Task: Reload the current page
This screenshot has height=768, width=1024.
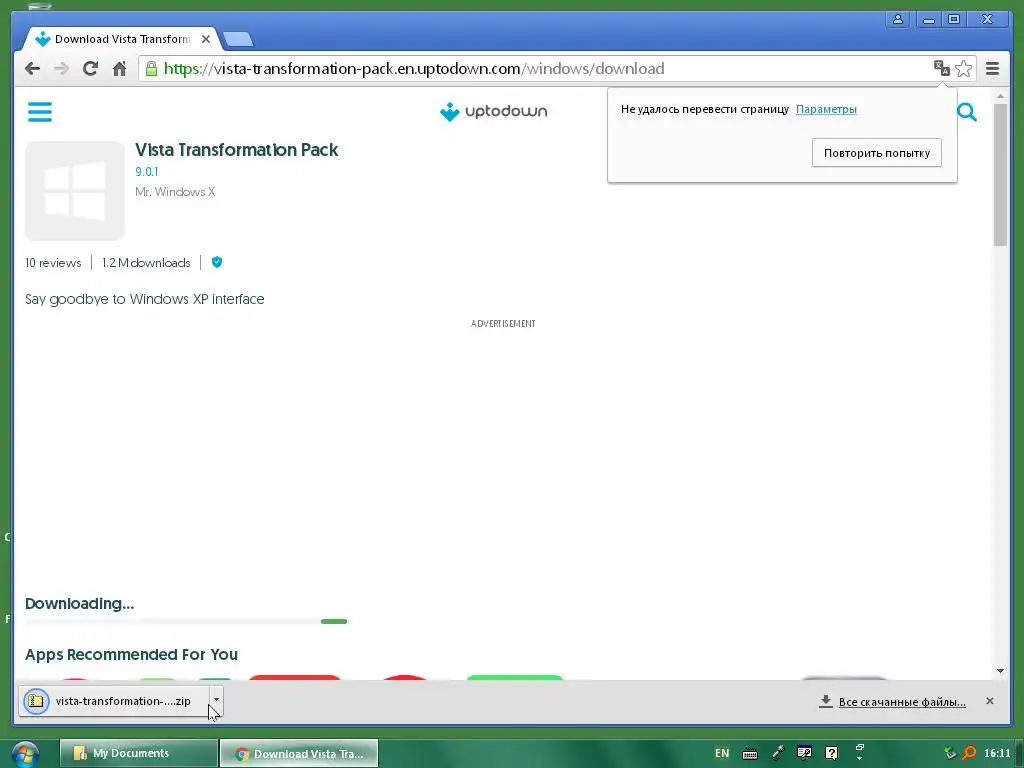Action: (90, 69)
